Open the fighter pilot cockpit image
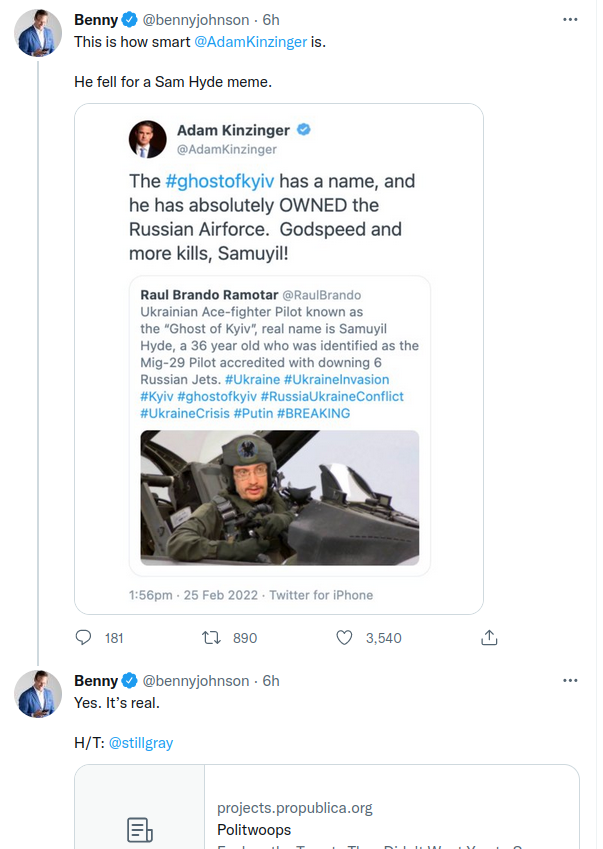This screenshot has height=849, width=603. point(280,498)
